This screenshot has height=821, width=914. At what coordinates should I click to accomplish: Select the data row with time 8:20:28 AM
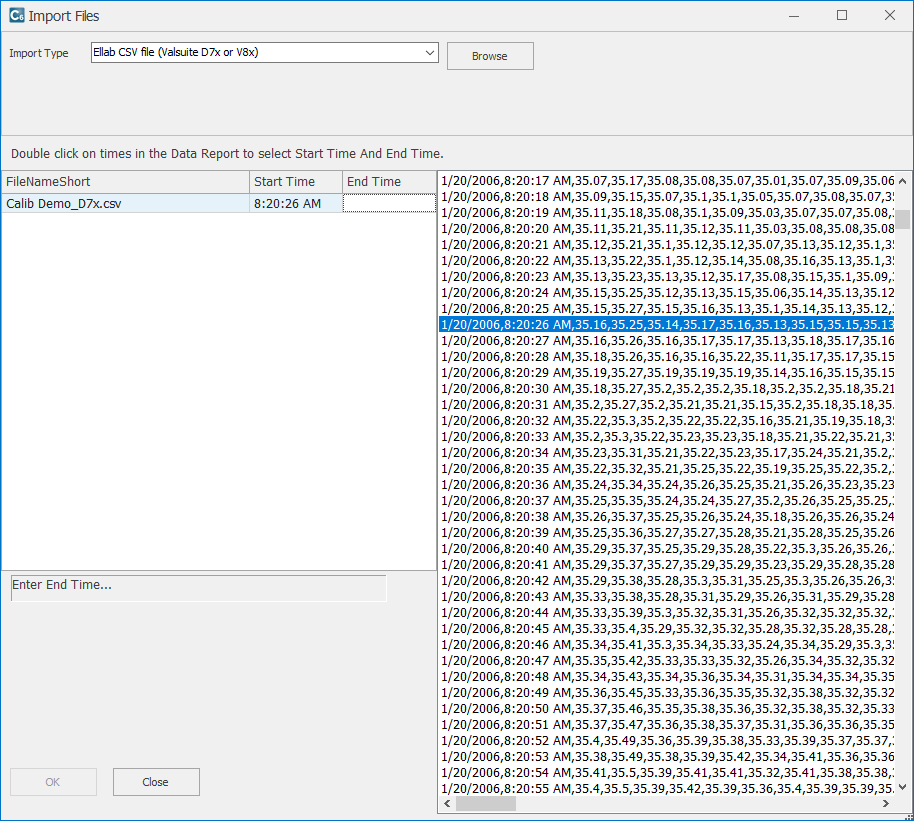pyautogui.click(x=667, y=357)
